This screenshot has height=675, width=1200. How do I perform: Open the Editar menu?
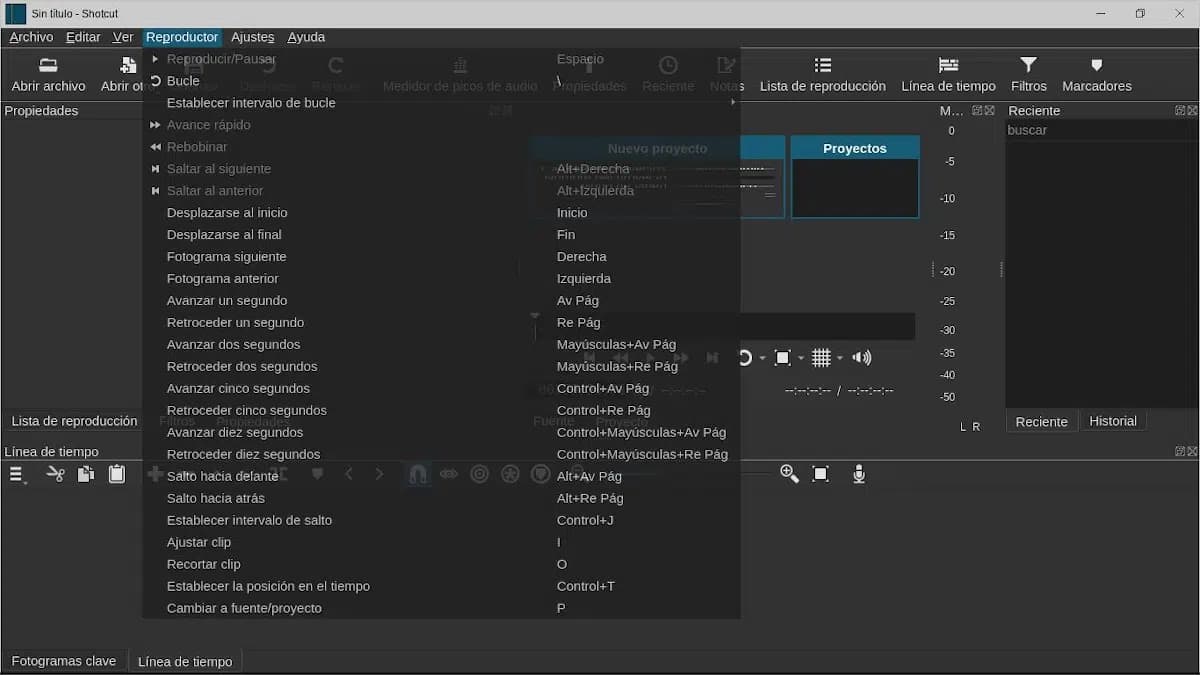click(x=83, y=37)
